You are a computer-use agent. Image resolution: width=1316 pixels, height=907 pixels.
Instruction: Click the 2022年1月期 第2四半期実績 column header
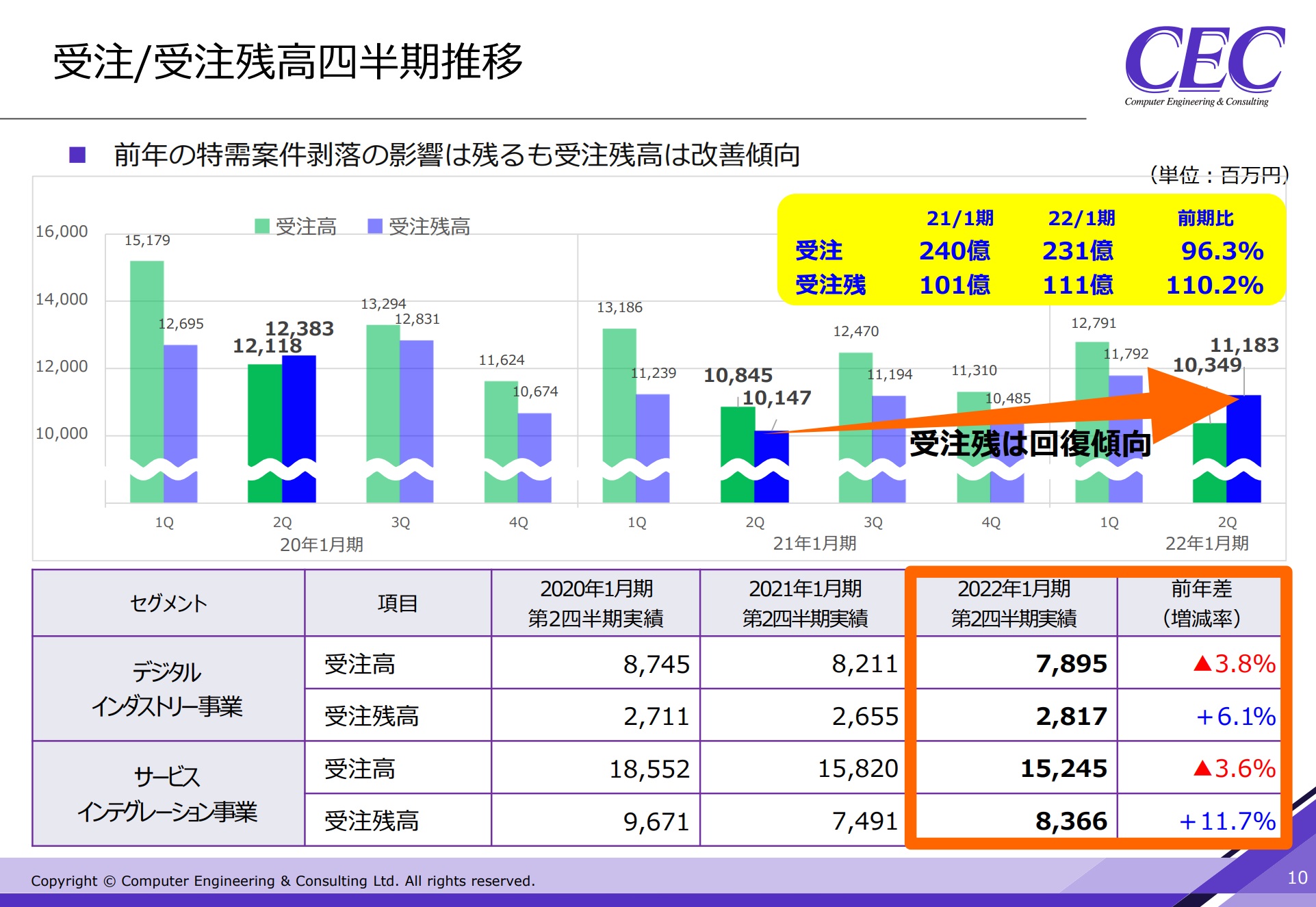[x=1014, y=603]
